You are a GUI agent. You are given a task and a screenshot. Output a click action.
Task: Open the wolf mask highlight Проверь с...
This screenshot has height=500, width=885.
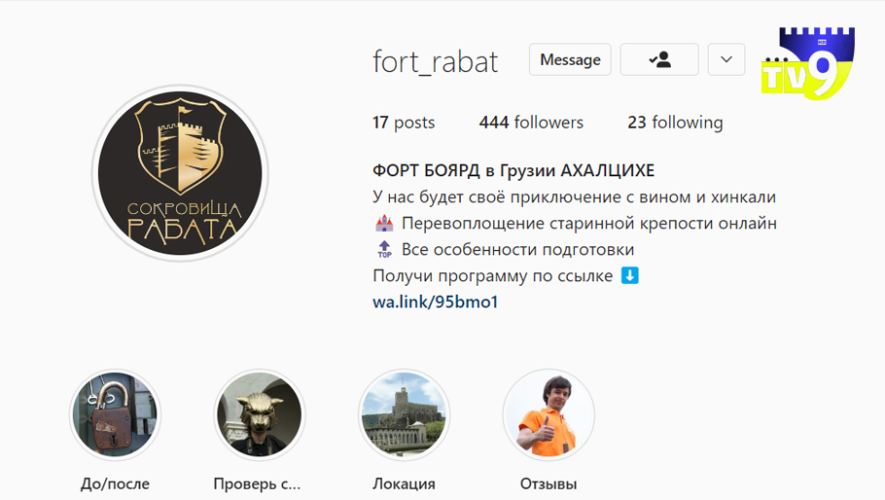tap(260, 415)
